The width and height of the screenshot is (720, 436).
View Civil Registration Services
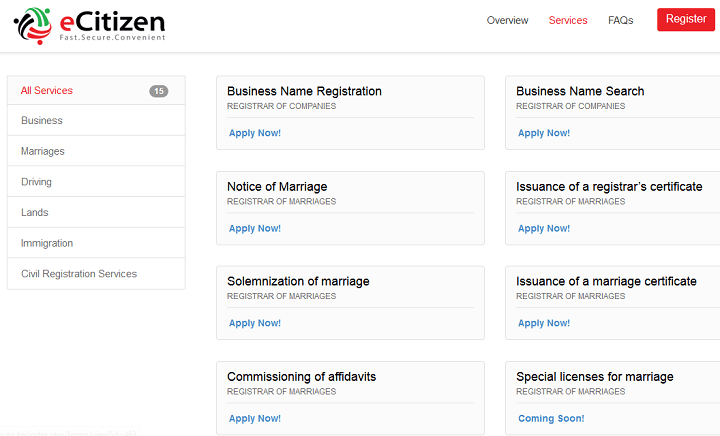[96, 274]
